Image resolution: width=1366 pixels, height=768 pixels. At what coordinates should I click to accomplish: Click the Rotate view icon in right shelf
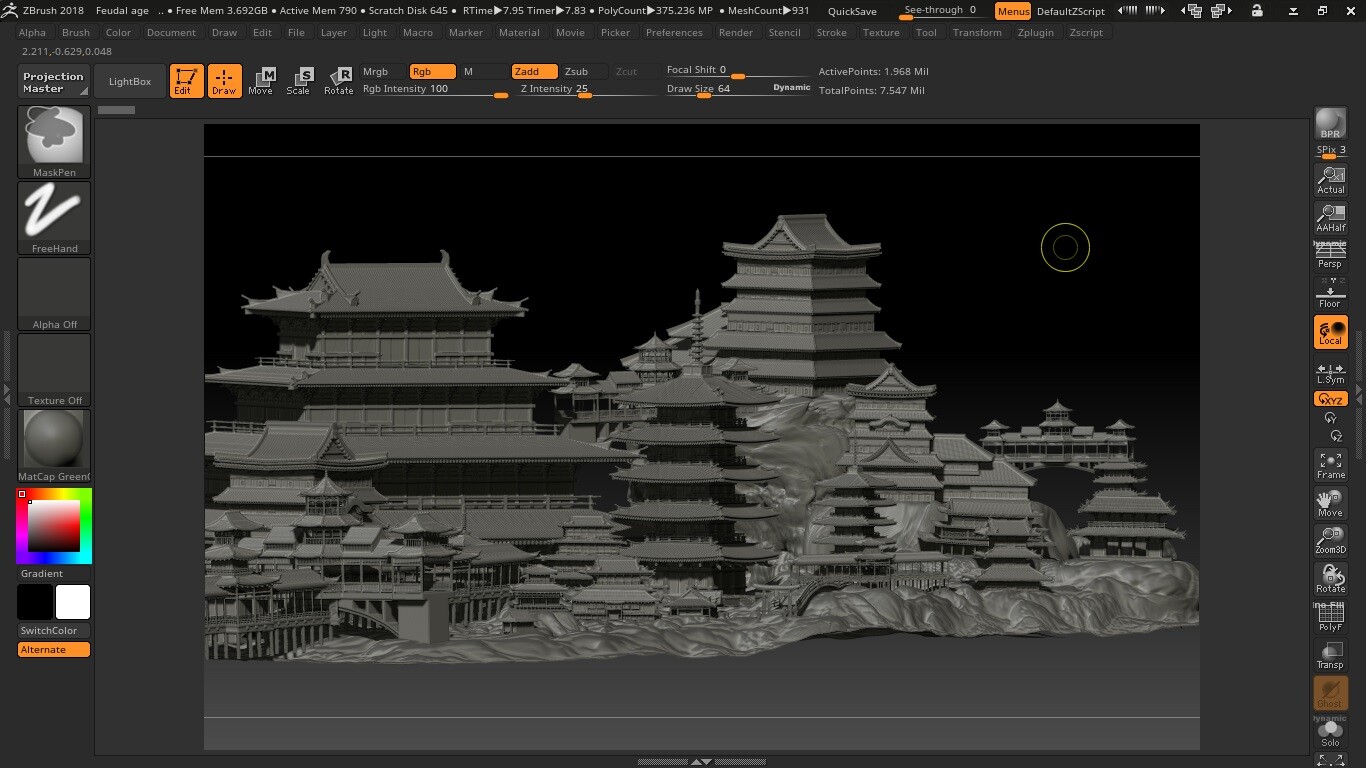[1330, 579]
